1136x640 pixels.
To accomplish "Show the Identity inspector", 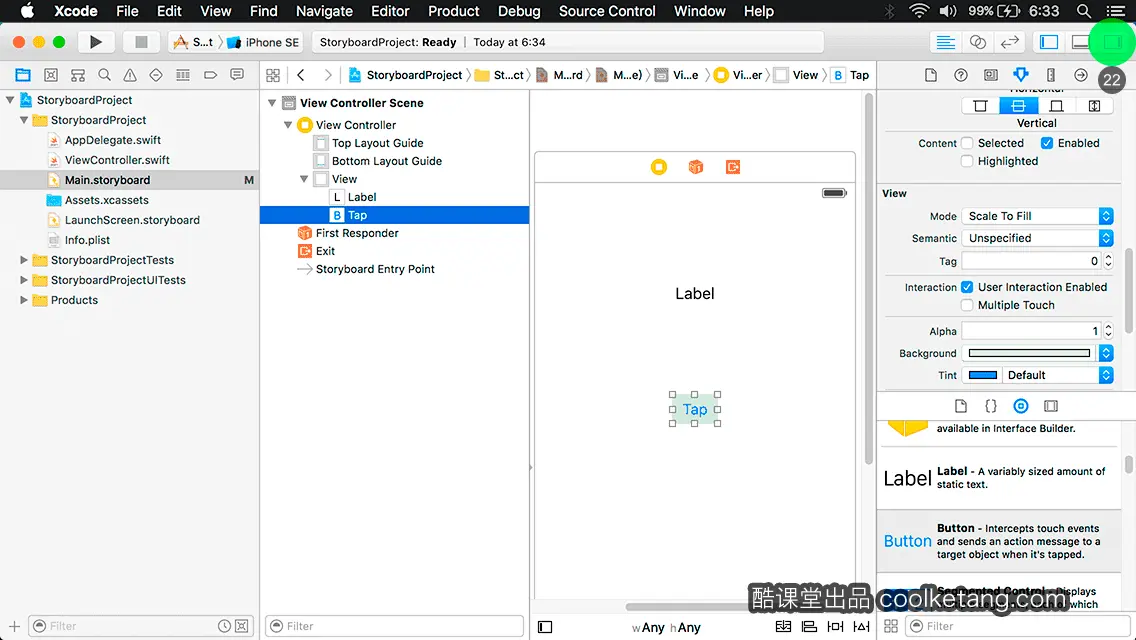I will click(990, 75).
